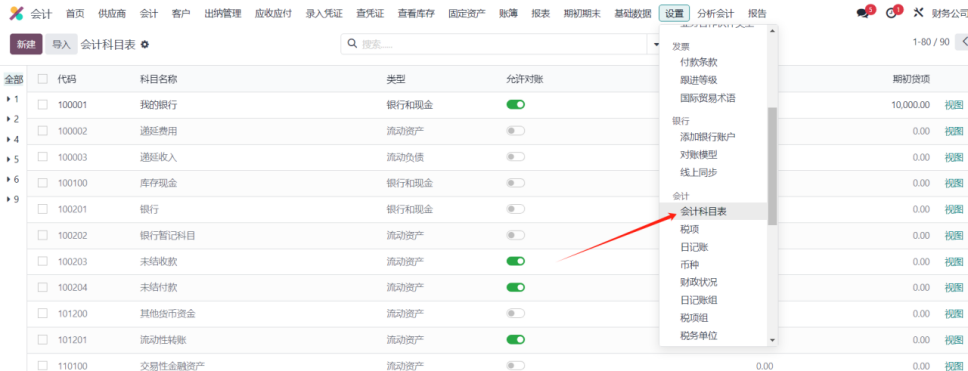
Task: Open 视图 link for 银行 row 100201
Action: pos(954,209)
